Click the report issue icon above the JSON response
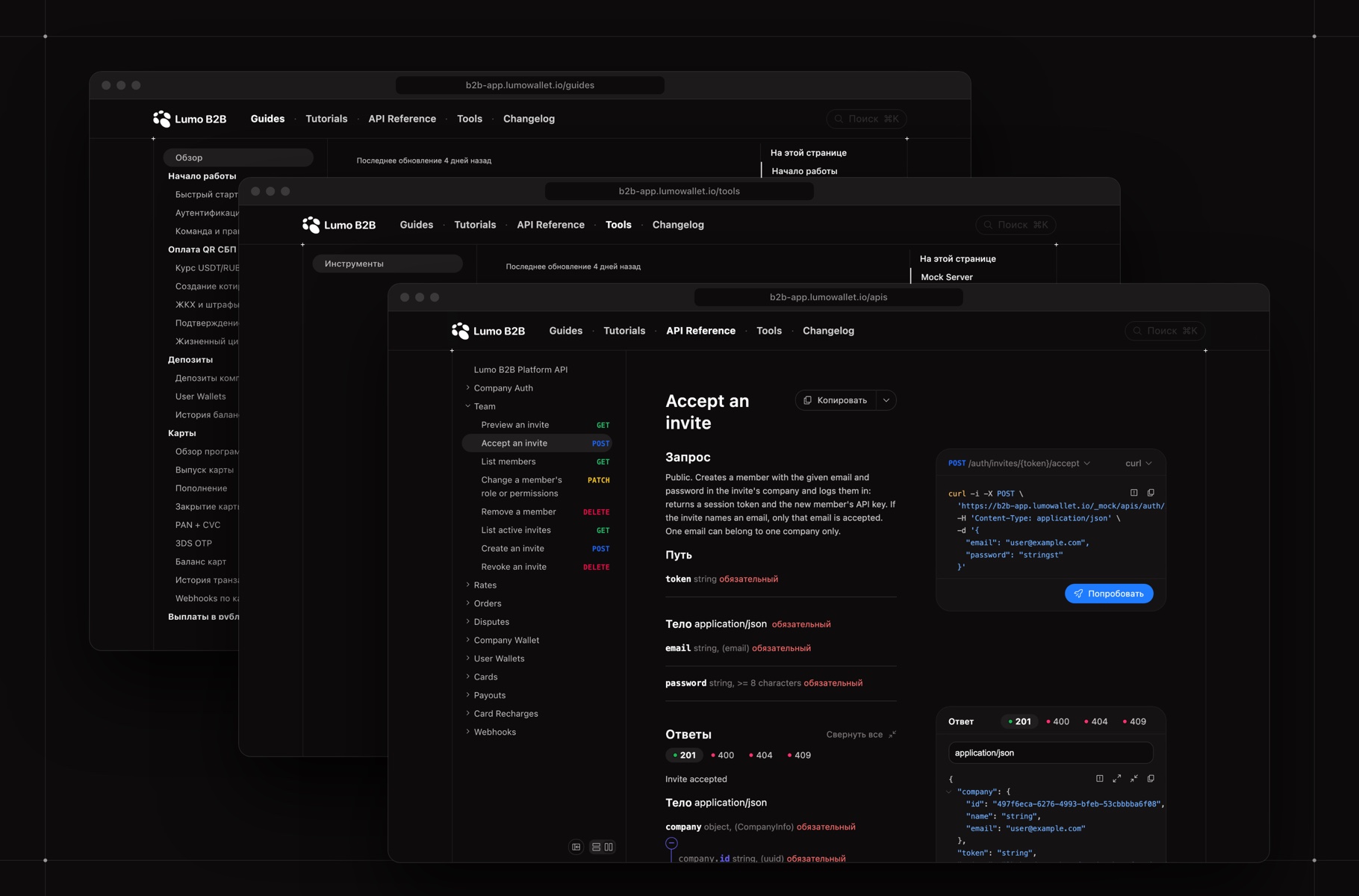Viewport: 1359px width, 896px height. (x=1100, y=779)
